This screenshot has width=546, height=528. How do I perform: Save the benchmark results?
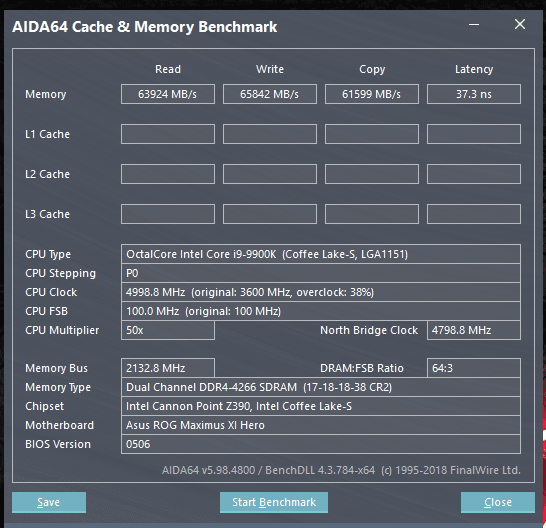49,502
